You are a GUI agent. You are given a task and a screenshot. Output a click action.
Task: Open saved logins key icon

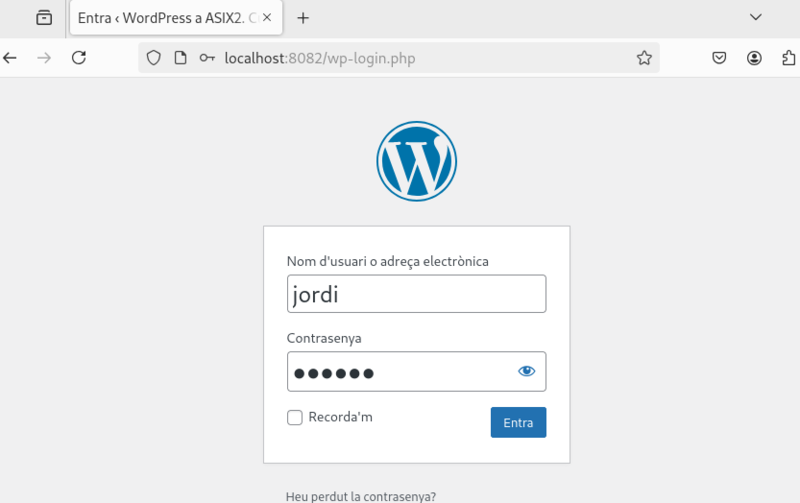(207, 58)
